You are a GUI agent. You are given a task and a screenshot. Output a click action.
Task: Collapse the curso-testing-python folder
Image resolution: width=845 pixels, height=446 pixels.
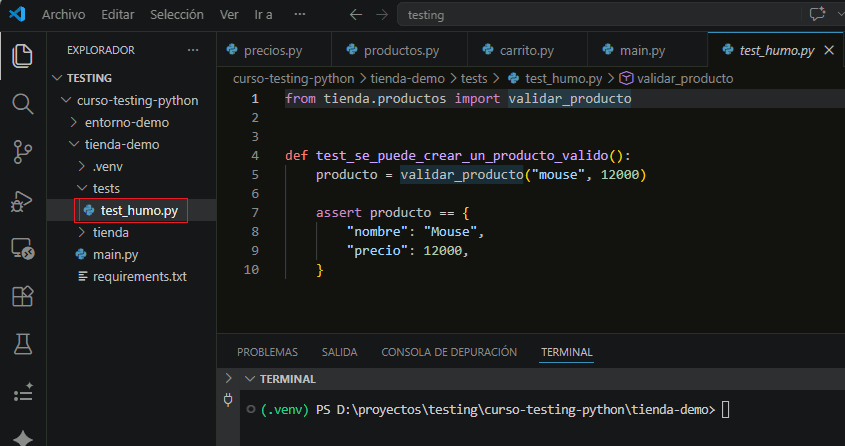coord(66,100)
